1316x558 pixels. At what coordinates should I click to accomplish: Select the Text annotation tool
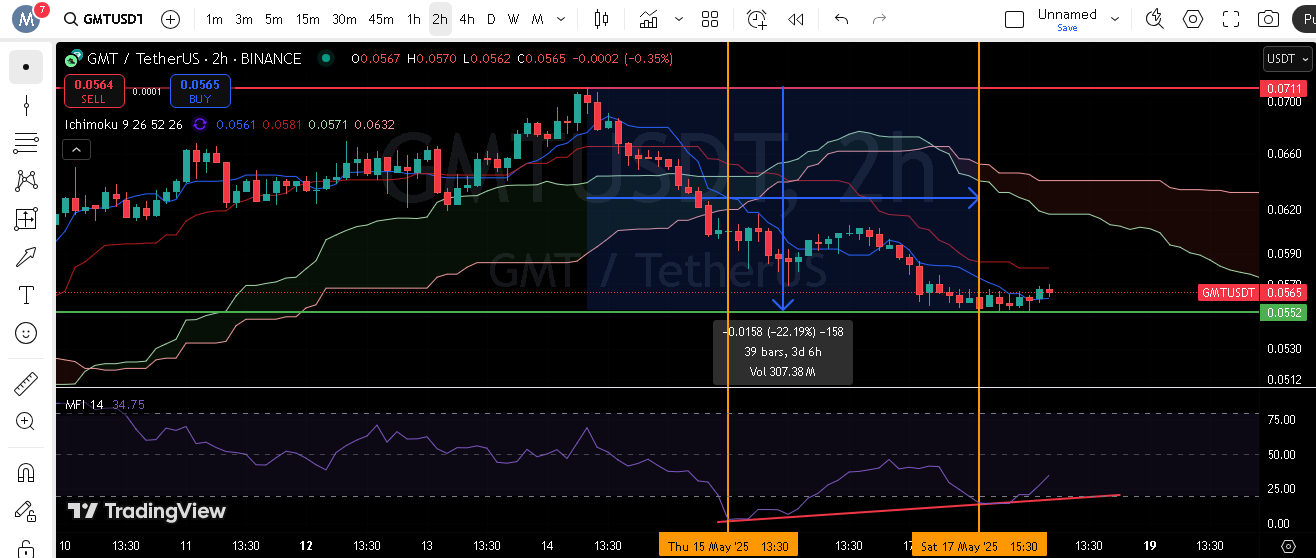click(26, 295)
